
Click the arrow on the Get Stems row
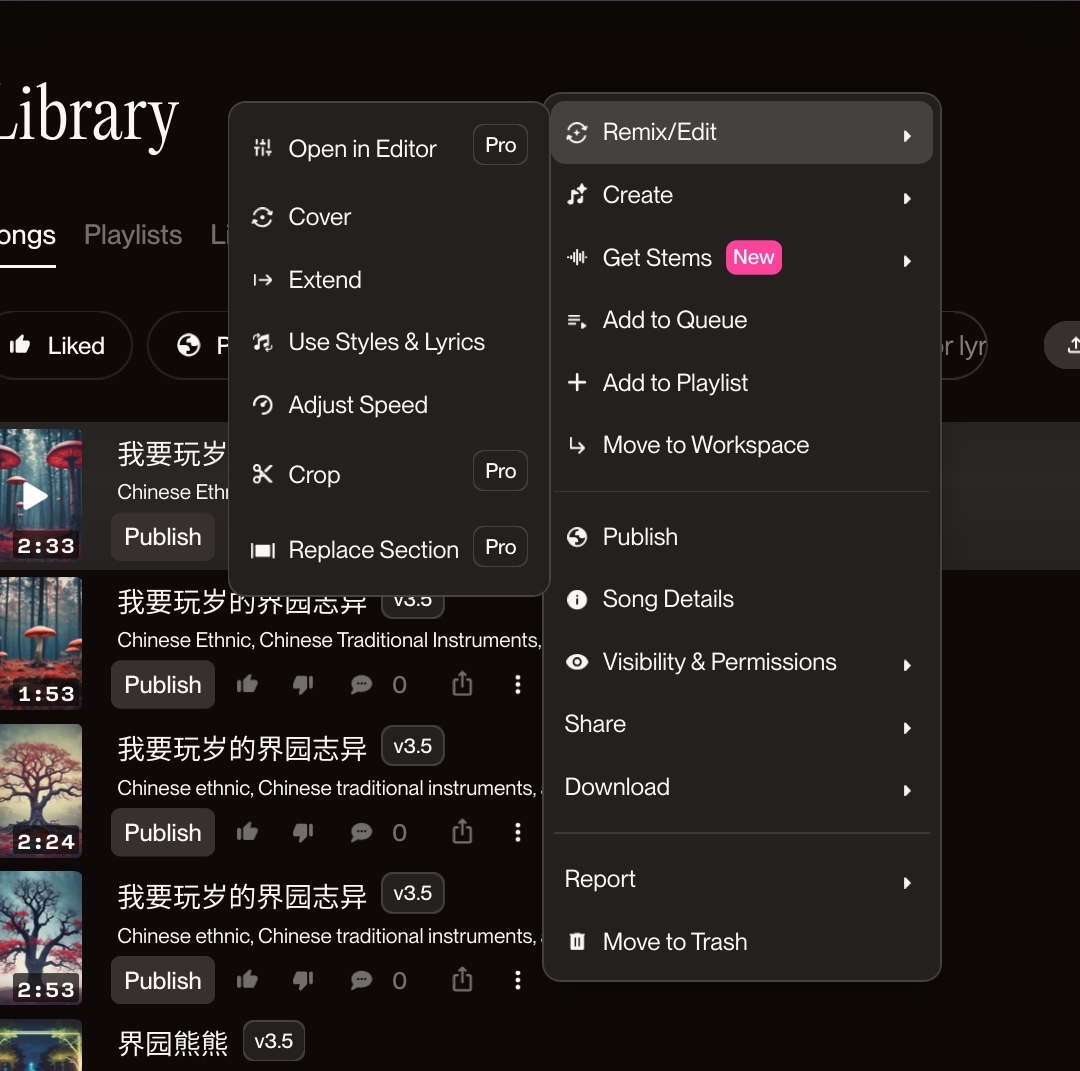coord(907,261)
